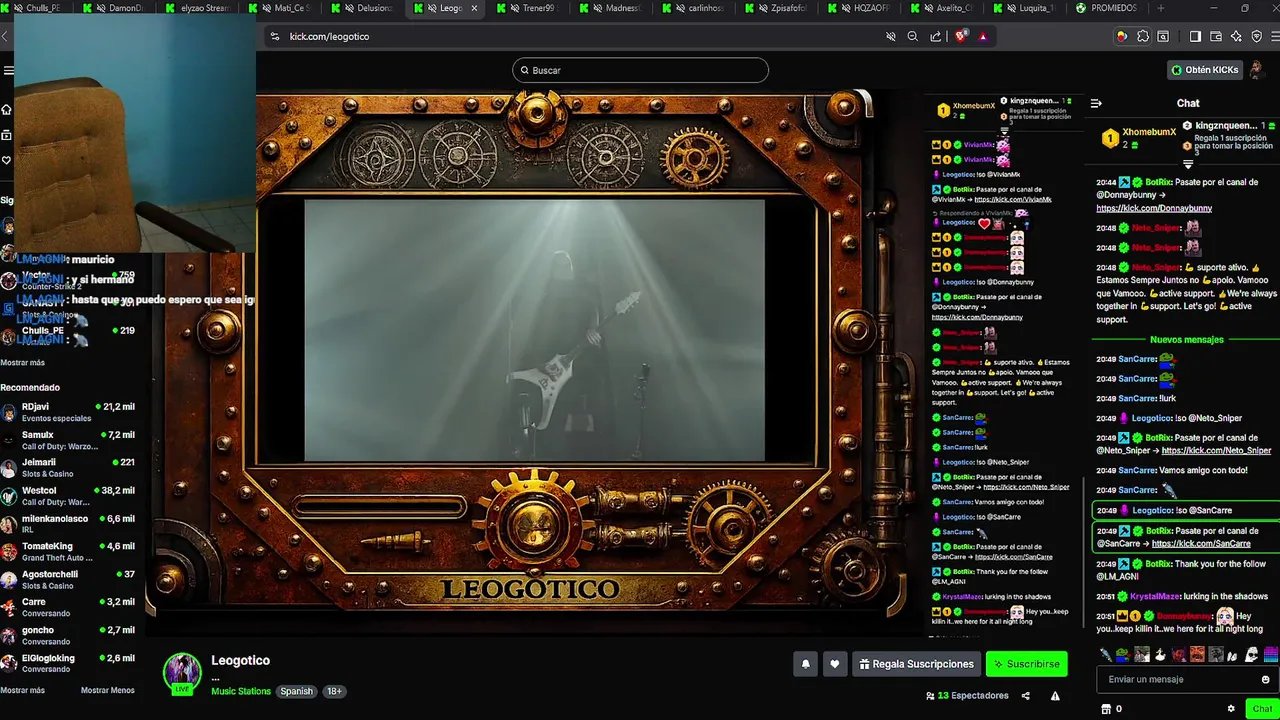The height and width of the screenshot is (720, 1280).
Task: Open the emoji picker in message box
Action: click(1265, 680)
